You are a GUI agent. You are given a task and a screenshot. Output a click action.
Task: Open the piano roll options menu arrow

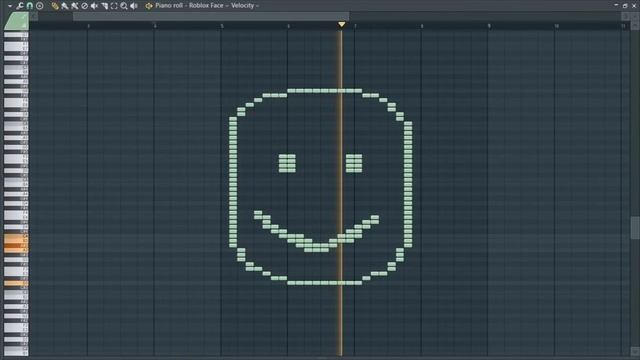point(10,6)
